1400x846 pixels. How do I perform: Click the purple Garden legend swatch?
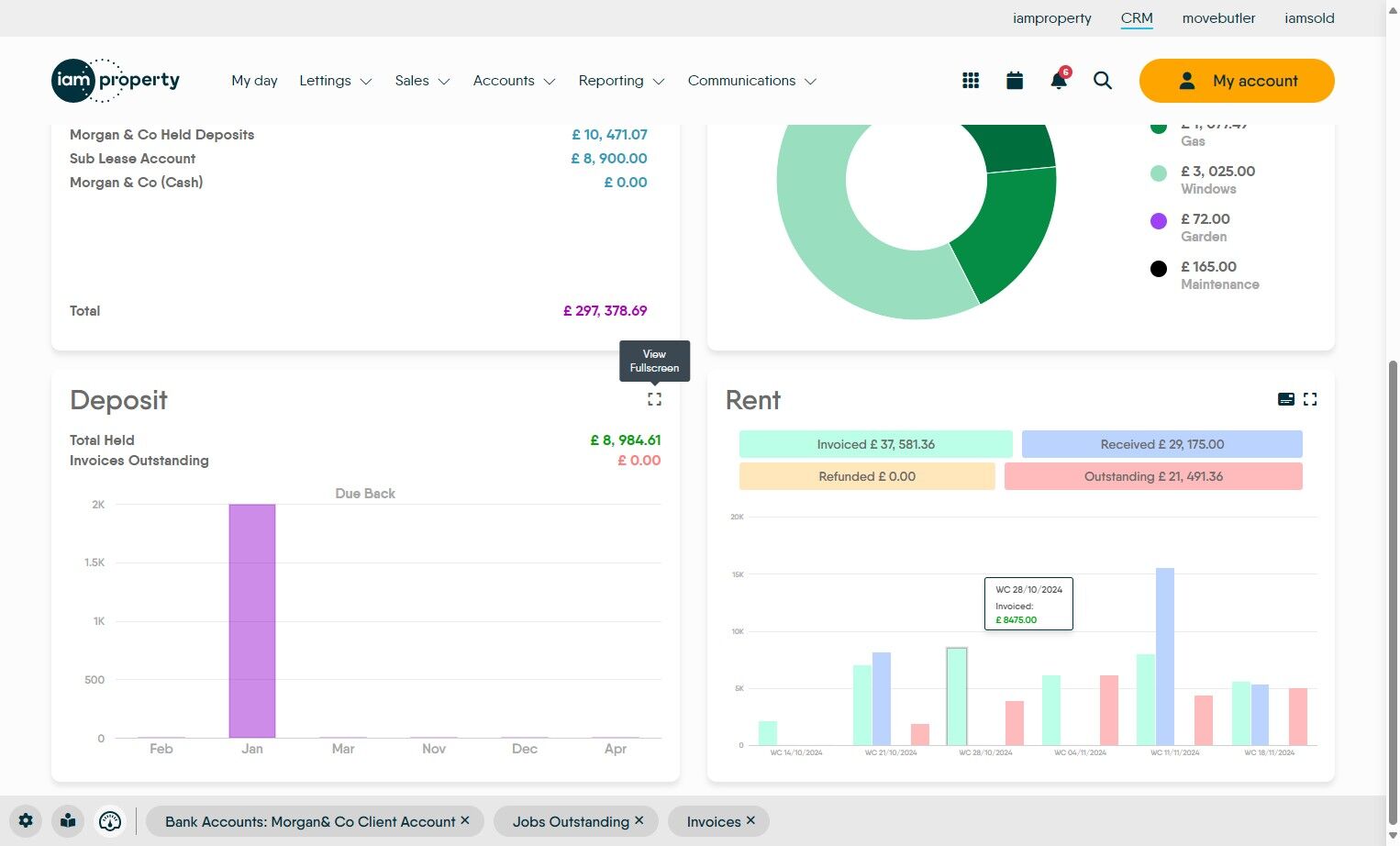pyautogui.click(x=1159, y=221)
